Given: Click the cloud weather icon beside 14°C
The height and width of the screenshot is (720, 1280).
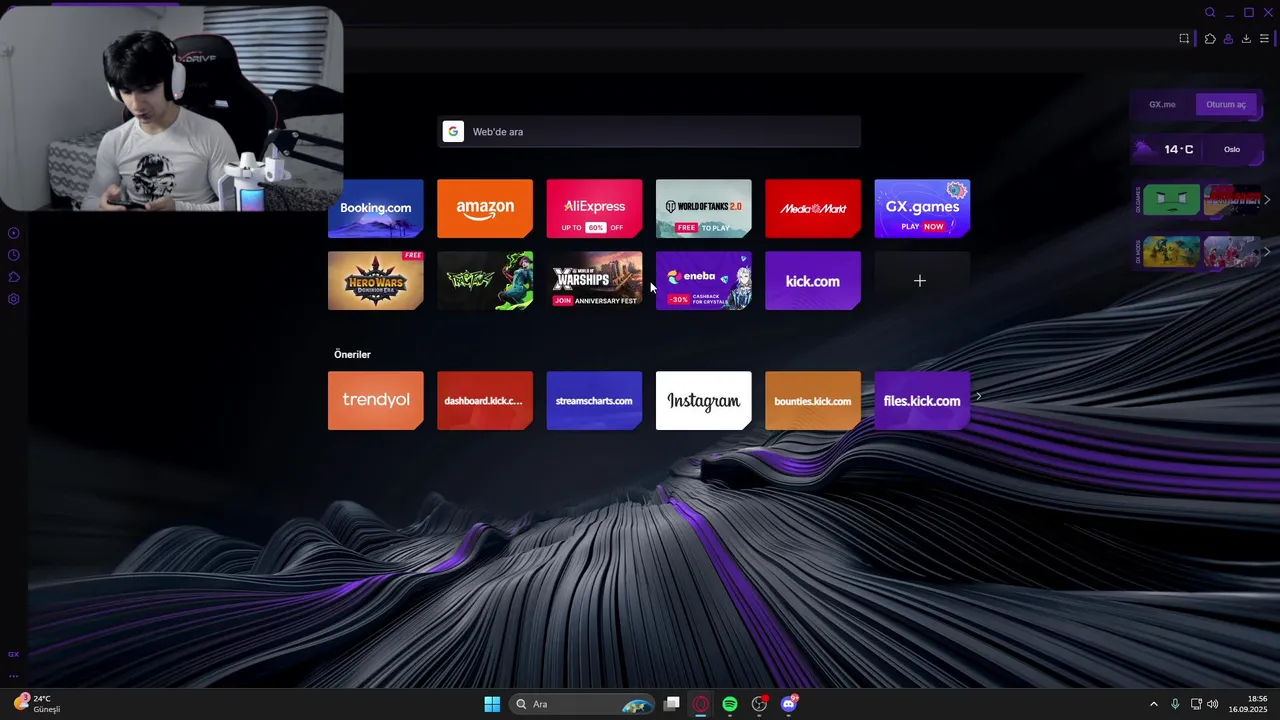Looking at the screenshot, I should click(x=1143, y=149).
